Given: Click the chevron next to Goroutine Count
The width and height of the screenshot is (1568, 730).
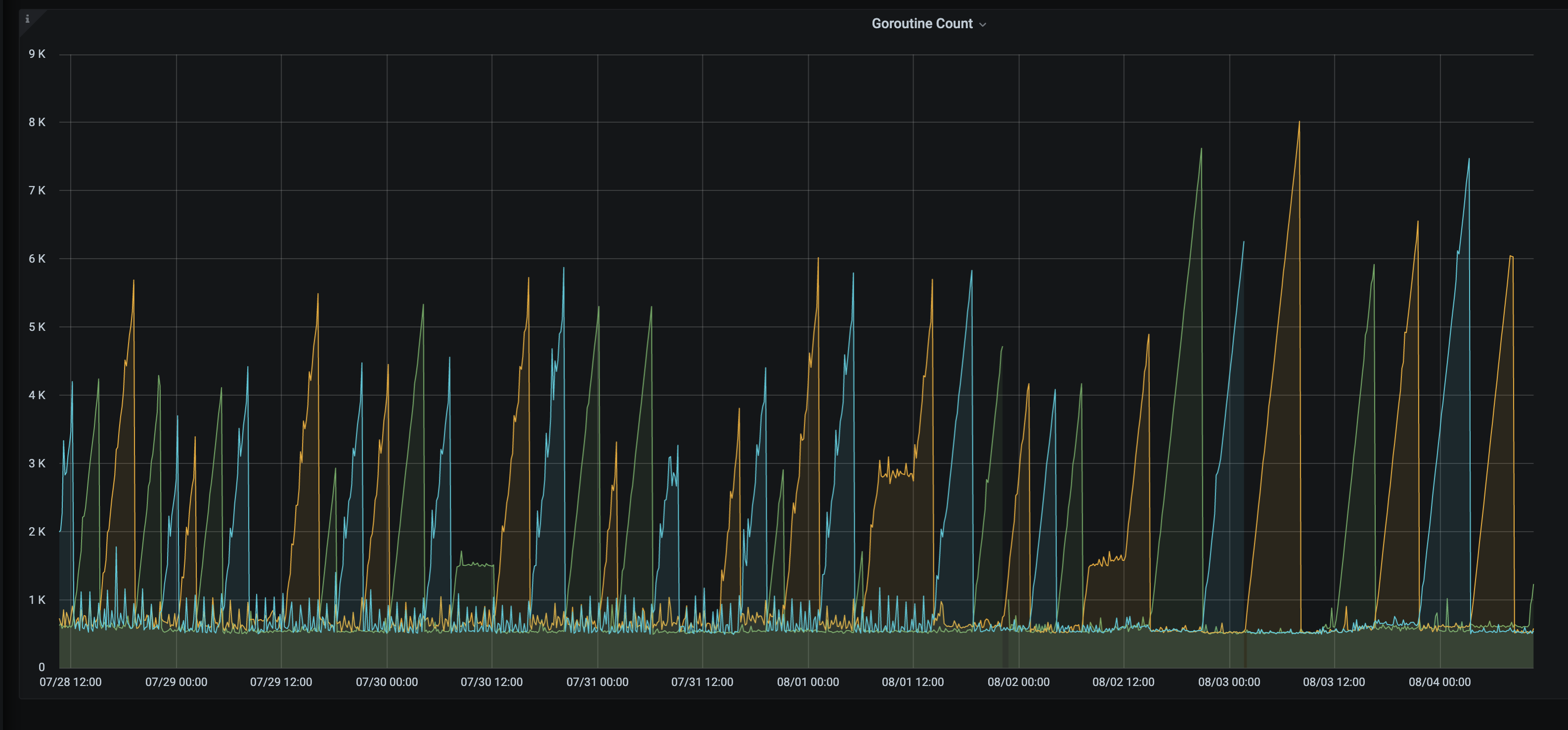Looking at the screenshot, I should coord(982,25).
